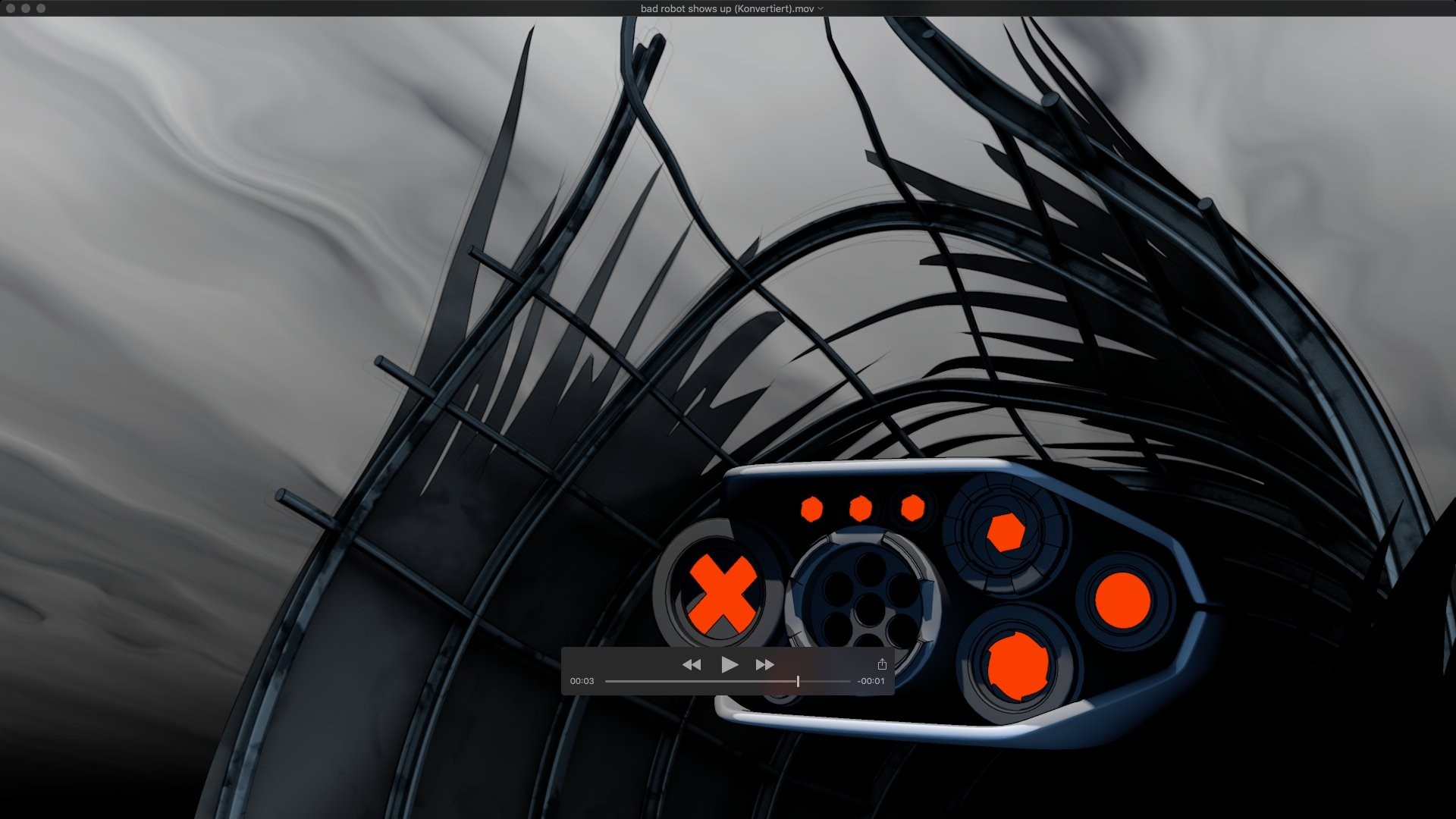Open the Share icon in the controller

(x=882, y=664)
